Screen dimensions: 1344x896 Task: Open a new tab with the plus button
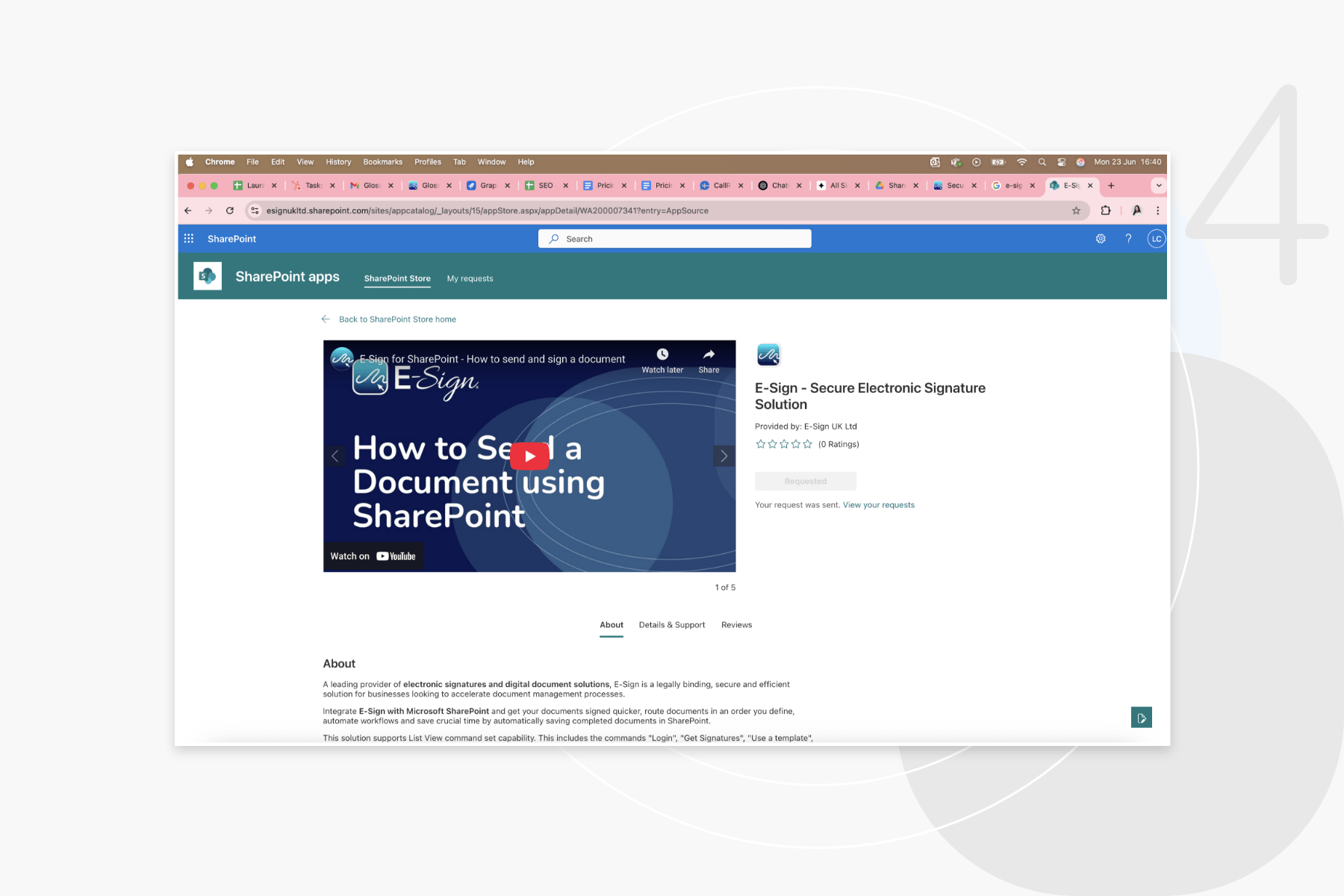point(1111,185)
